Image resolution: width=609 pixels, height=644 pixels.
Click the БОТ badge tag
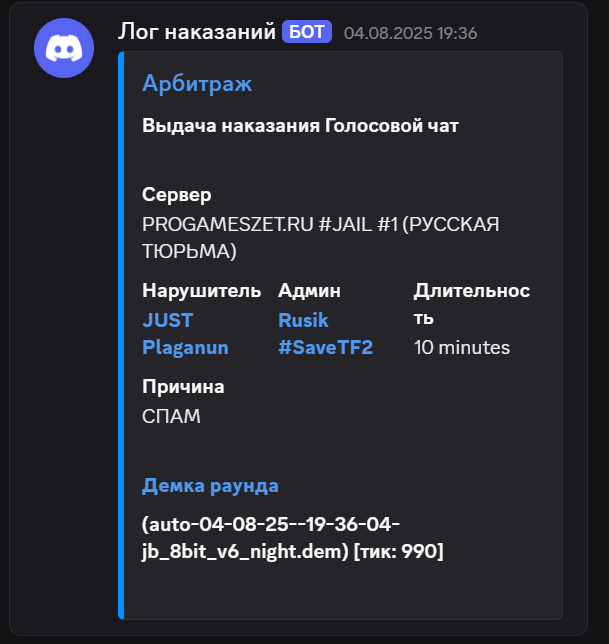(307, 32)
